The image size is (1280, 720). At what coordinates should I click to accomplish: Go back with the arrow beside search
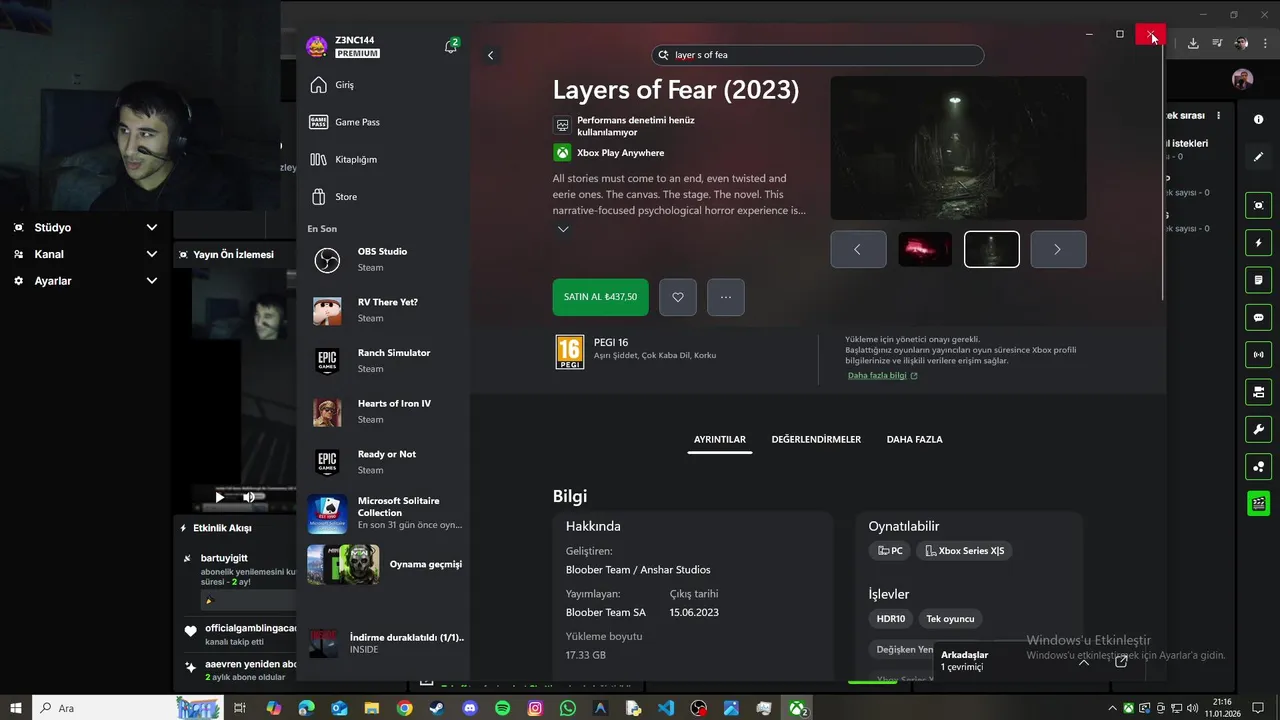coord(490,55)
